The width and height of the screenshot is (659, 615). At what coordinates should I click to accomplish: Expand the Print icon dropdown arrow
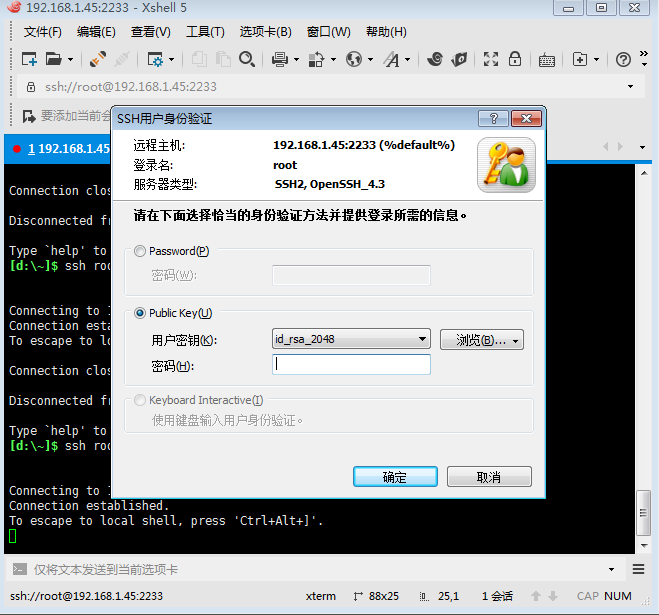[296, 60]
